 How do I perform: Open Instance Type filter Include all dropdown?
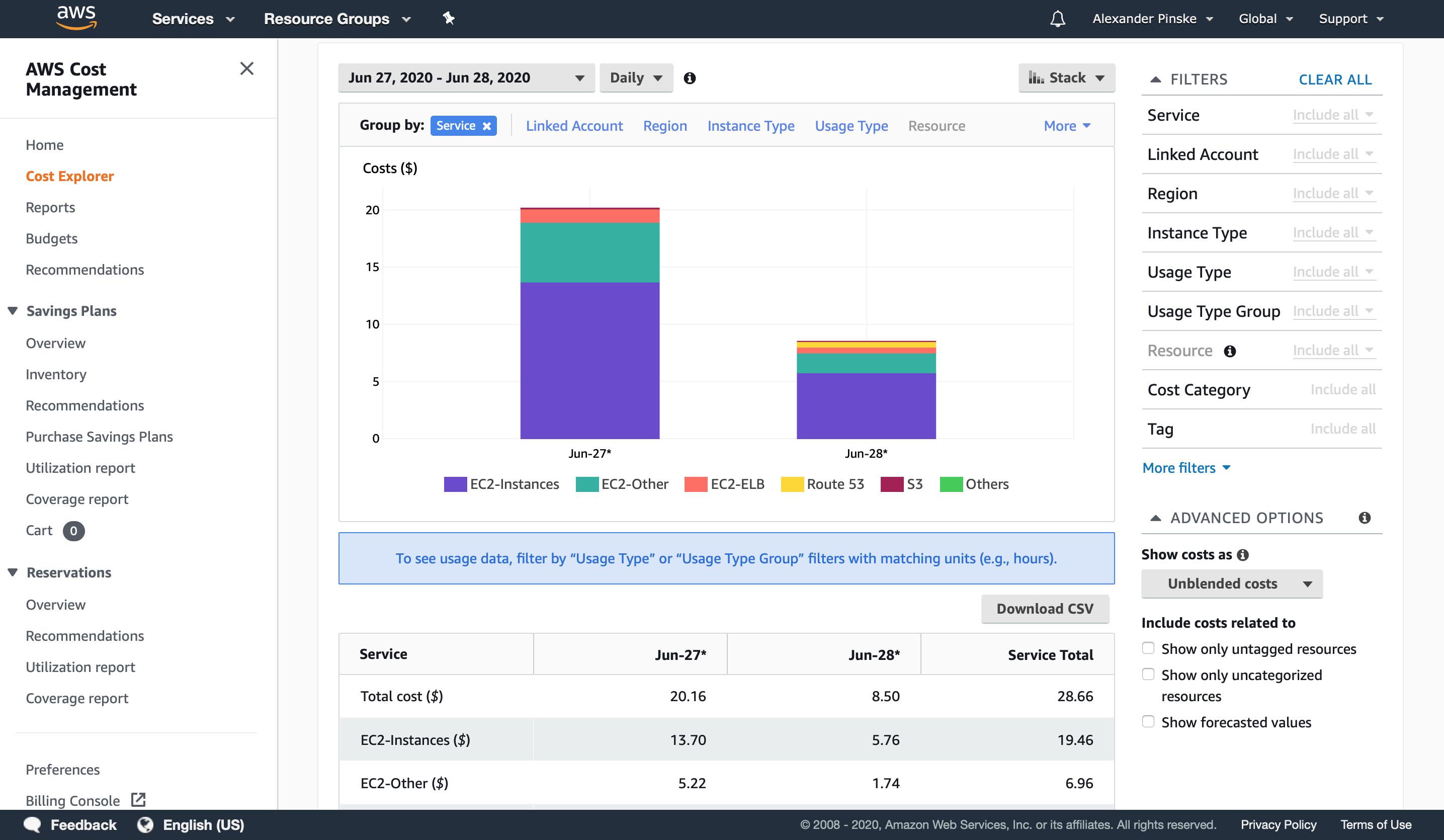pos(1333,232)
